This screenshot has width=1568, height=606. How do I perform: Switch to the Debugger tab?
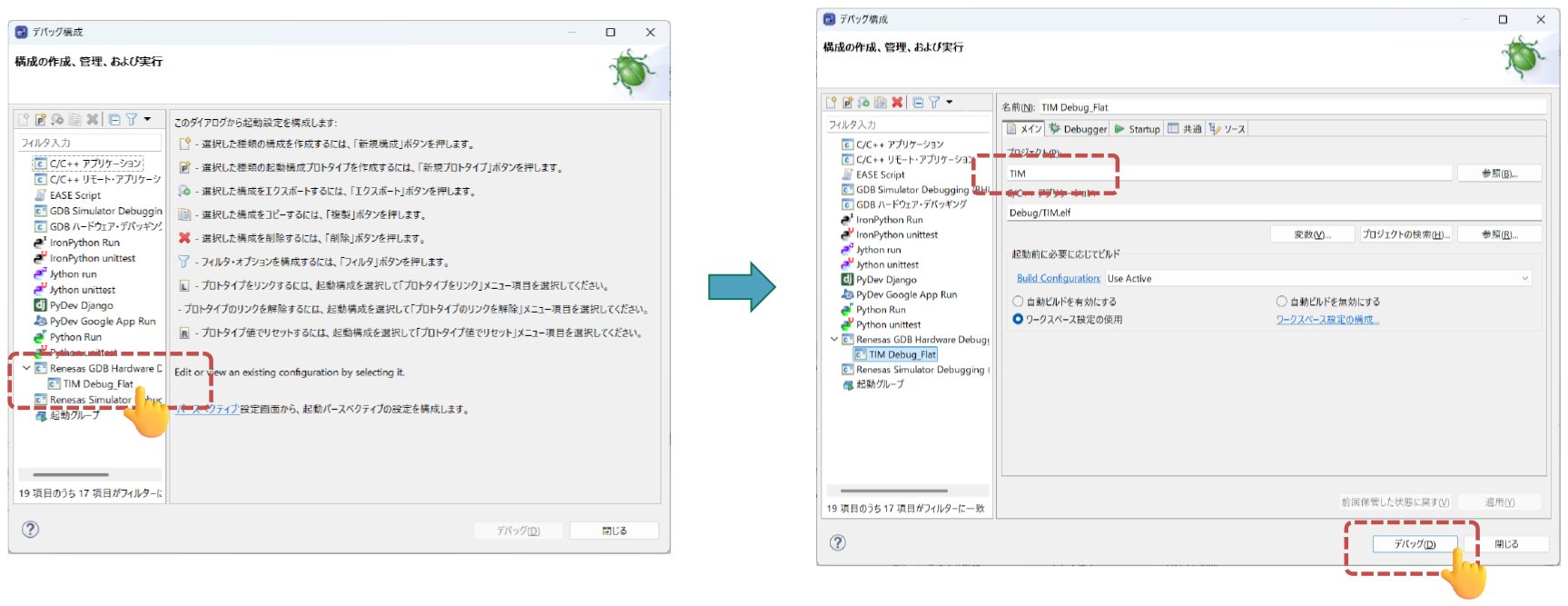coord(1079,129)
